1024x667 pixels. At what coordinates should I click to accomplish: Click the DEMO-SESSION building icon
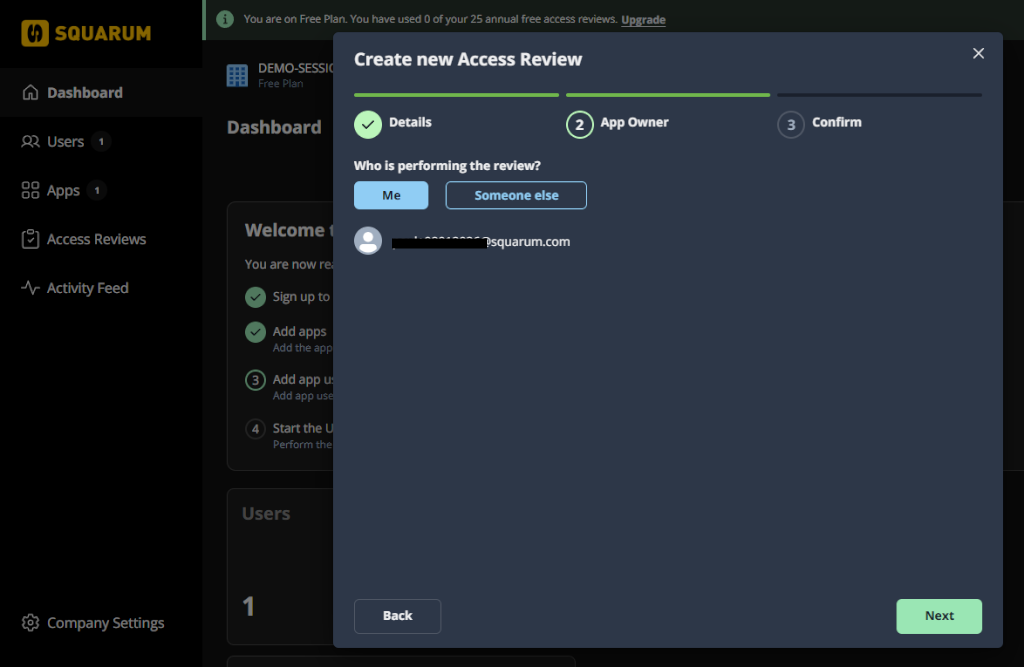click(x=236, y=75)
